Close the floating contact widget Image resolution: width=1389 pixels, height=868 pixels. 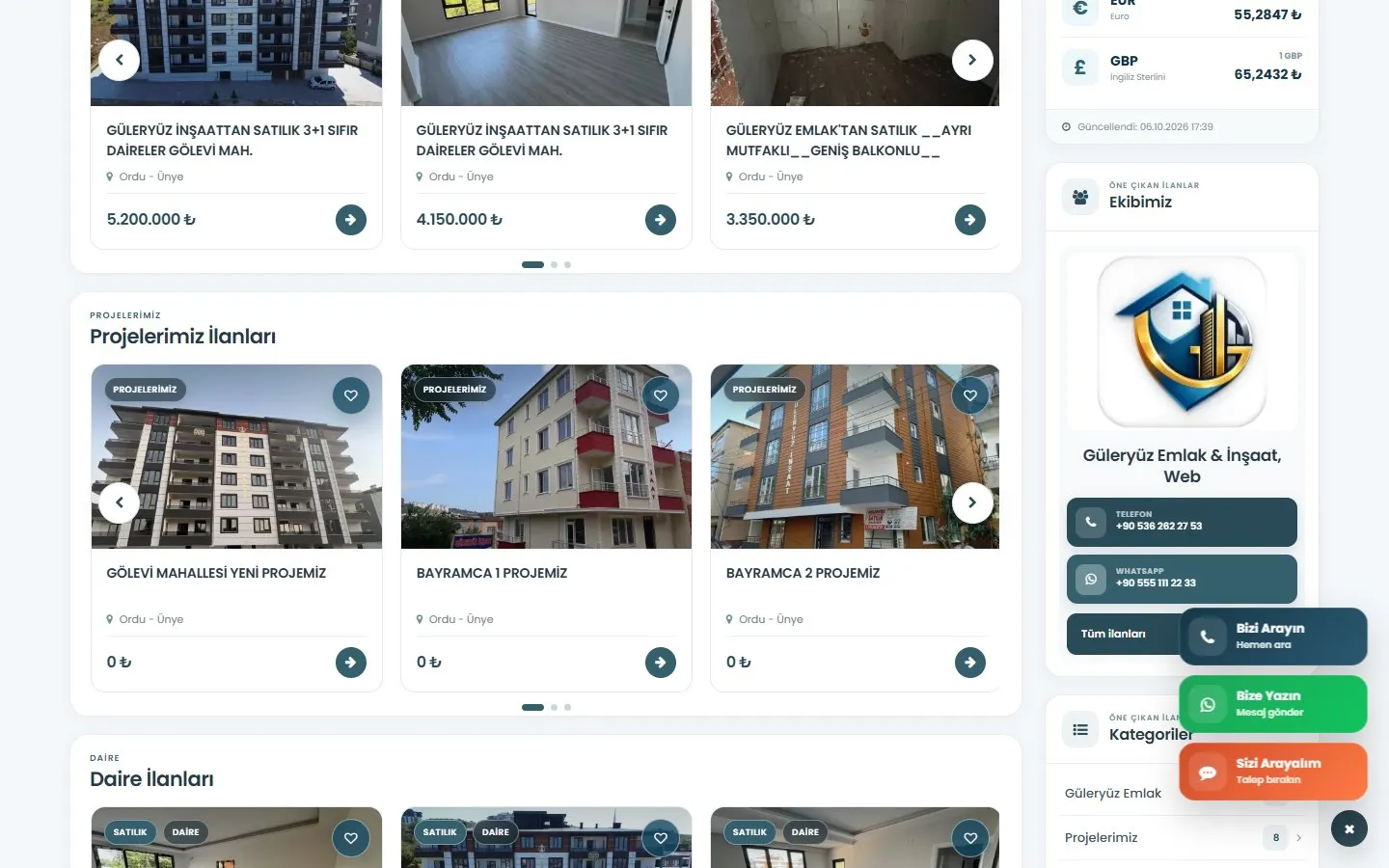click(x=1349, y=829)
